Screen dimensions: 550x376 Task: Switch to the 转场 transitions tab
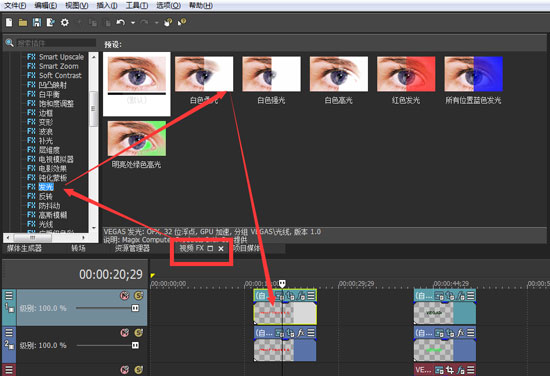click(78, 248)
